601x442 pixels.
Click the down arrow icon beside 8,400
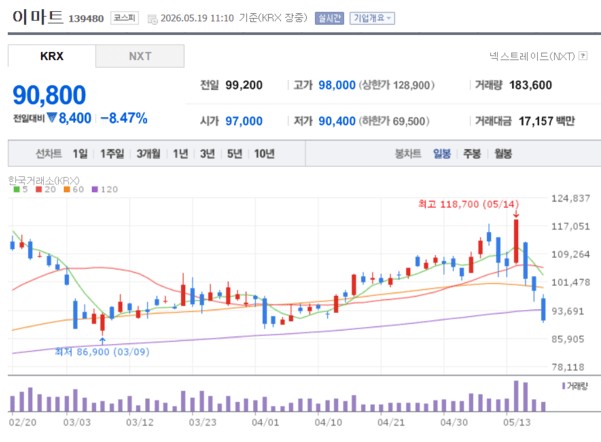[51, 118]
